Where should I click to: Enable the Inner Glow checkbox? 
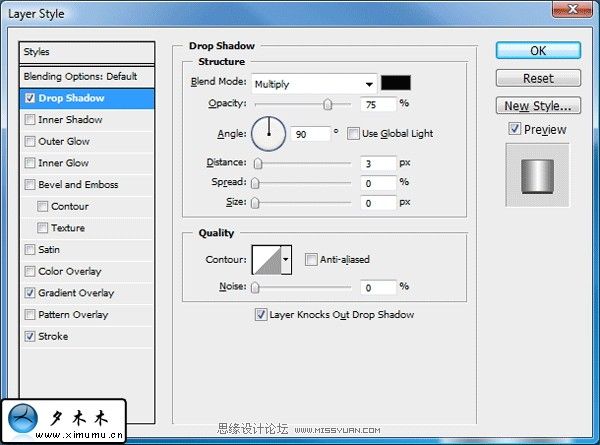[x=30, y=163]
